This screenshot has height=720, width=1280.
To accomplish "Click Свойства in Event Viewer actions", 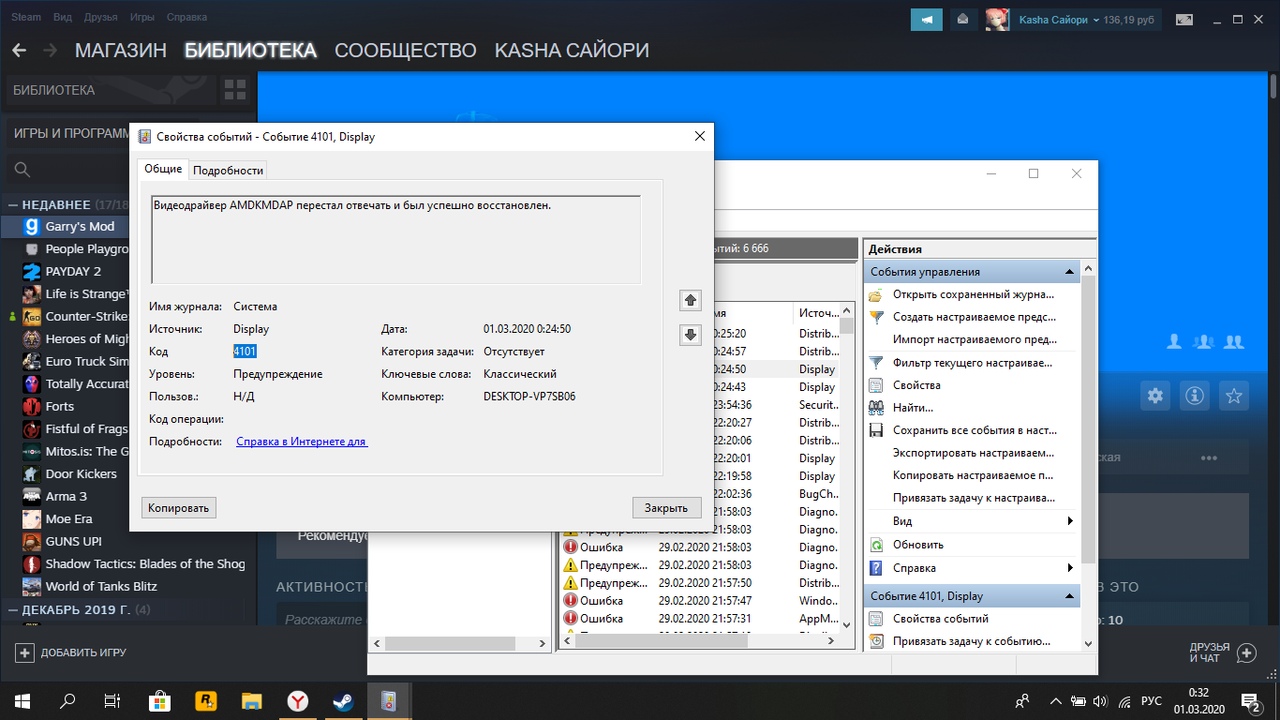I will point(916,385).
